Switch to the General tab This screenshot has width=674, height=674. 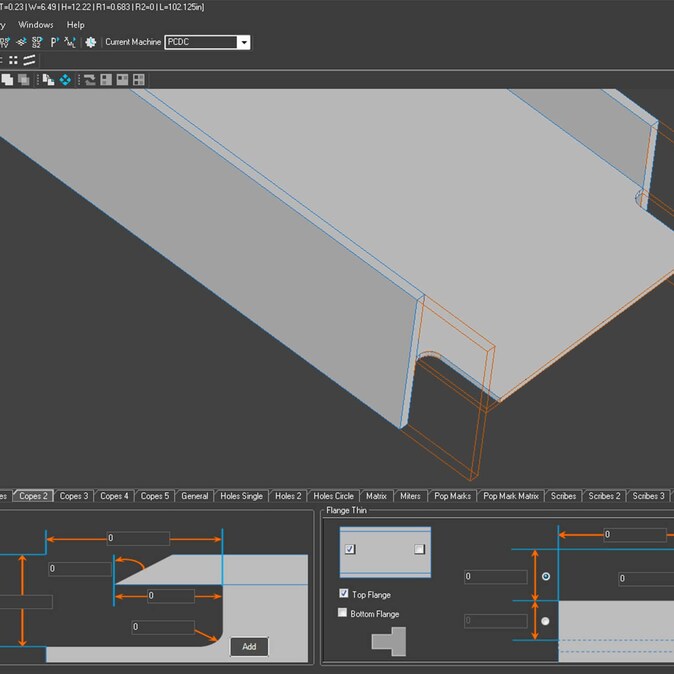coord(194,496)
